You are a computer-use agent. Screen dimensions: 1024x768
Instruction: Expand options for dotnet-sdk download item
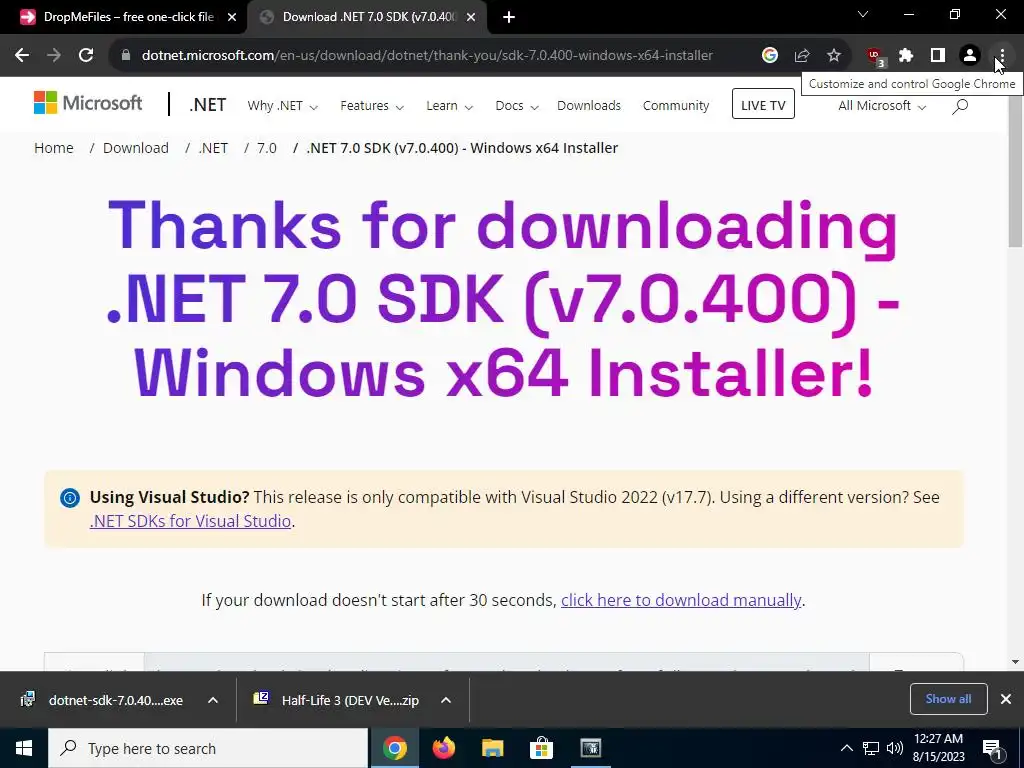pos(213,700)
